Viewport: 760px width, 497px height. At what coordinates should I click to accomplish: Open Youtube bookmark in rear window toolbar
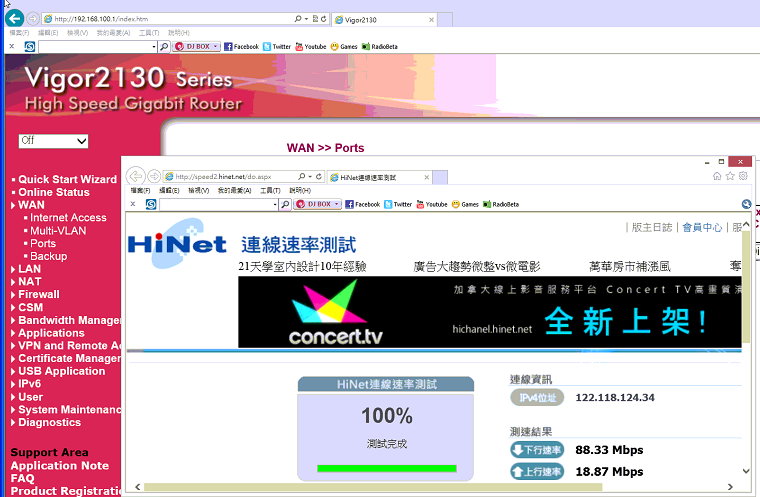(x=311, y=47)
